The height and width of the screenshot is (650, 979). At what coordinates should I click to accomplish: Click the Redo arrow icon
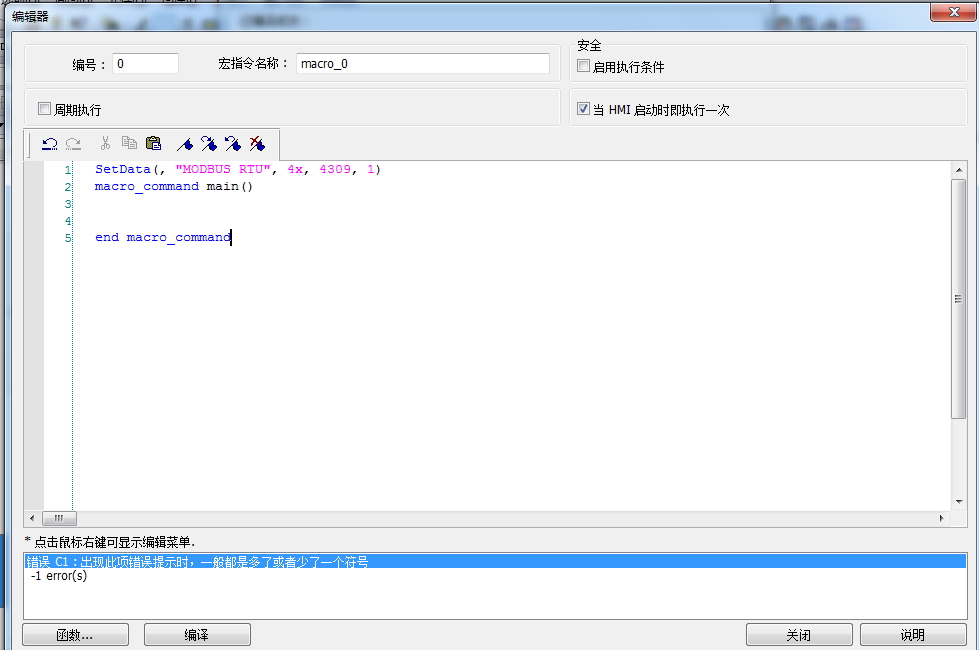pyautogui.click(x=73, y=144)
